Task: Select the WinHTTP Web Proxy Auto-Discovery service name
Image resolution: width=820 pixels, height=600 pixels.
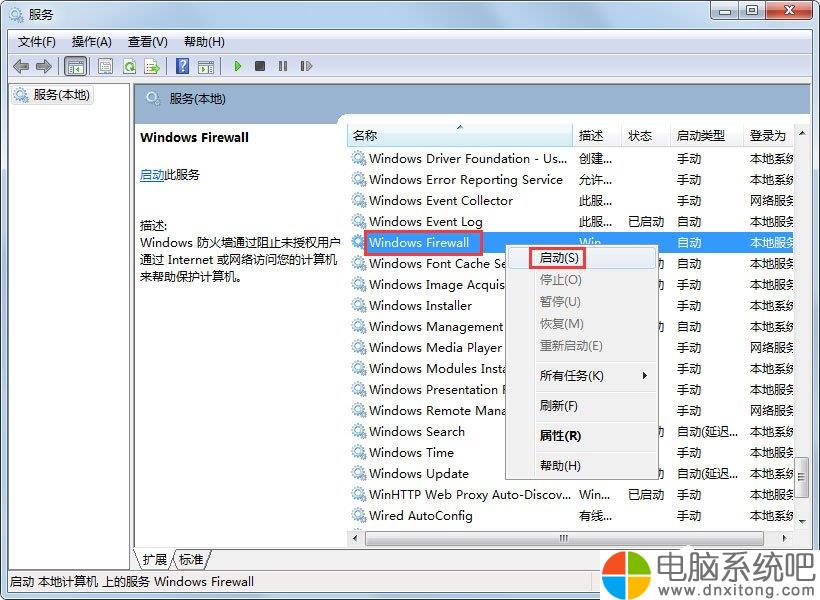Action: (470, 494)
